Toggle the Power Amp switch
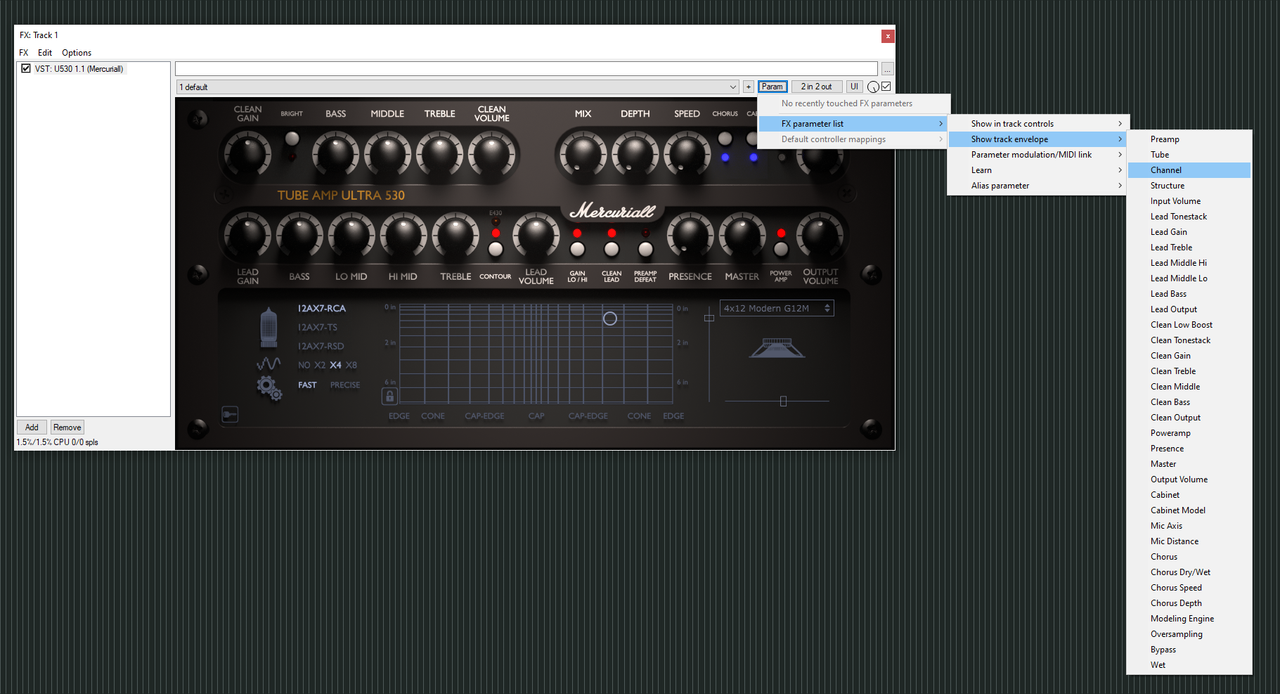The height and width of the screenshot is (694, 1280). click(781, 249)
